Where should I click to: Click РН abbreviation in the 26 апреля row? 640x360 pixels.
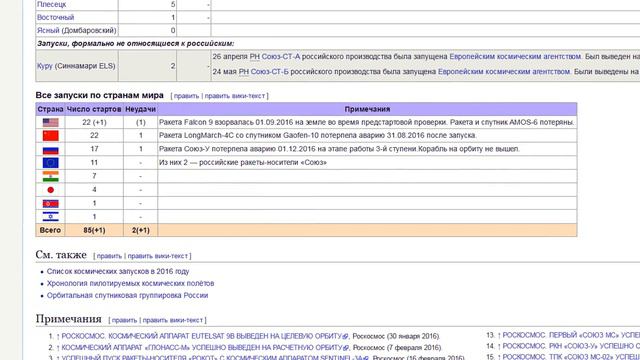tap(255, 57)
